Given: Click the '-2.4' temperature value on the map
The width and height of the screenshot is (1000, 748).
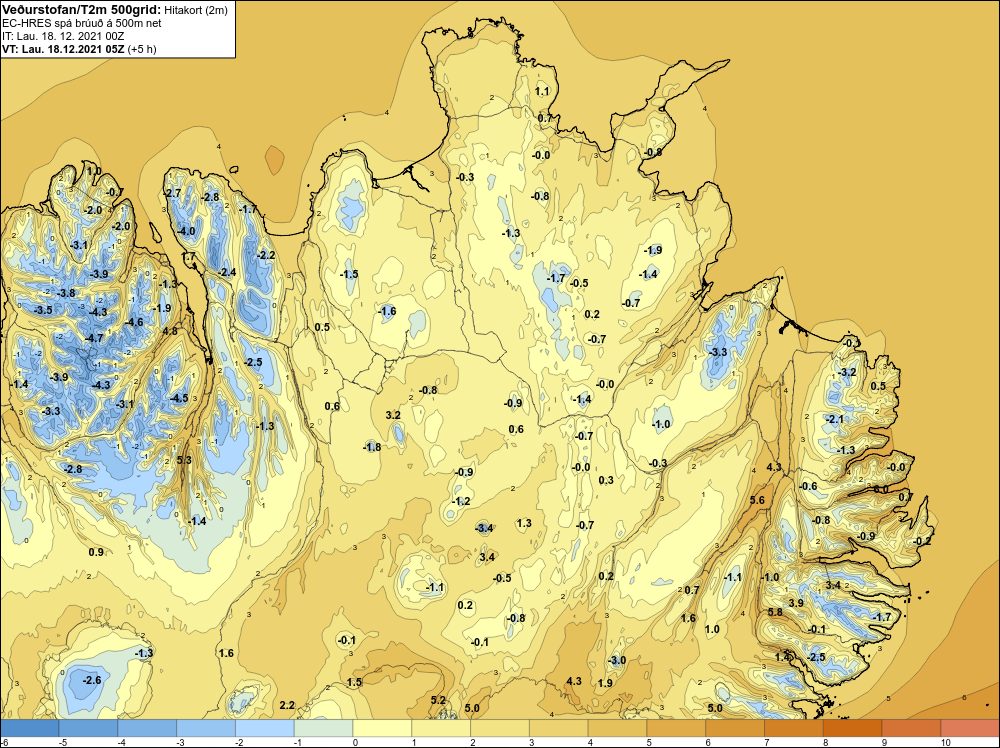Looking at the screenshot, I should coord(227,272).
